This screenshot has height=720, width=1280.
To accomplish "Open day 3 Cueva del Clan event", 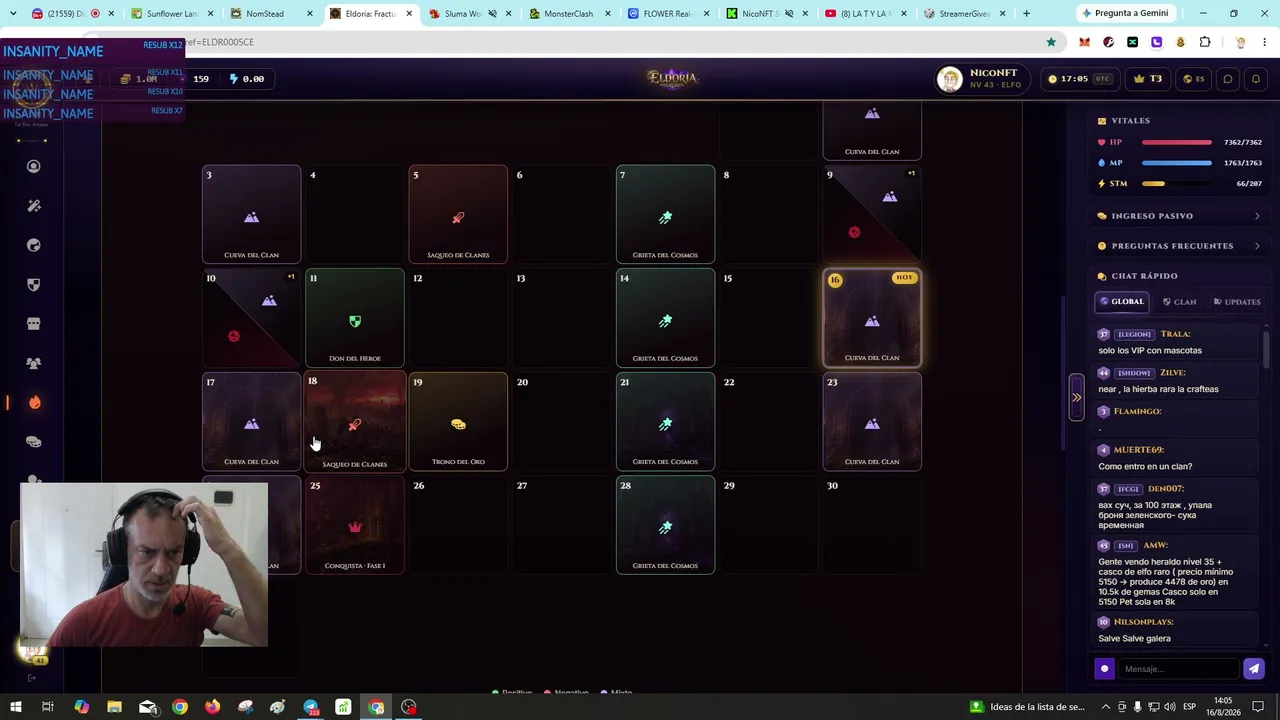I will 251,214.
